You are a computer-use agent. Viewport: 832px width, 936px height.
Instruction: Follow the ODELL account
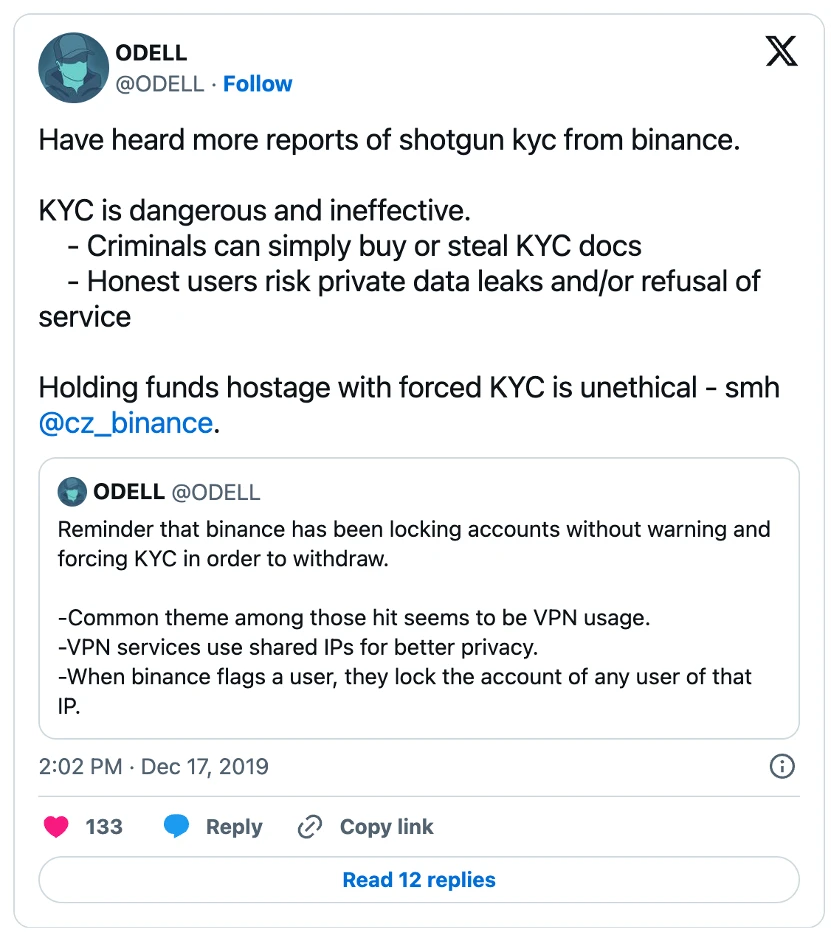click(x=257, y=84)
